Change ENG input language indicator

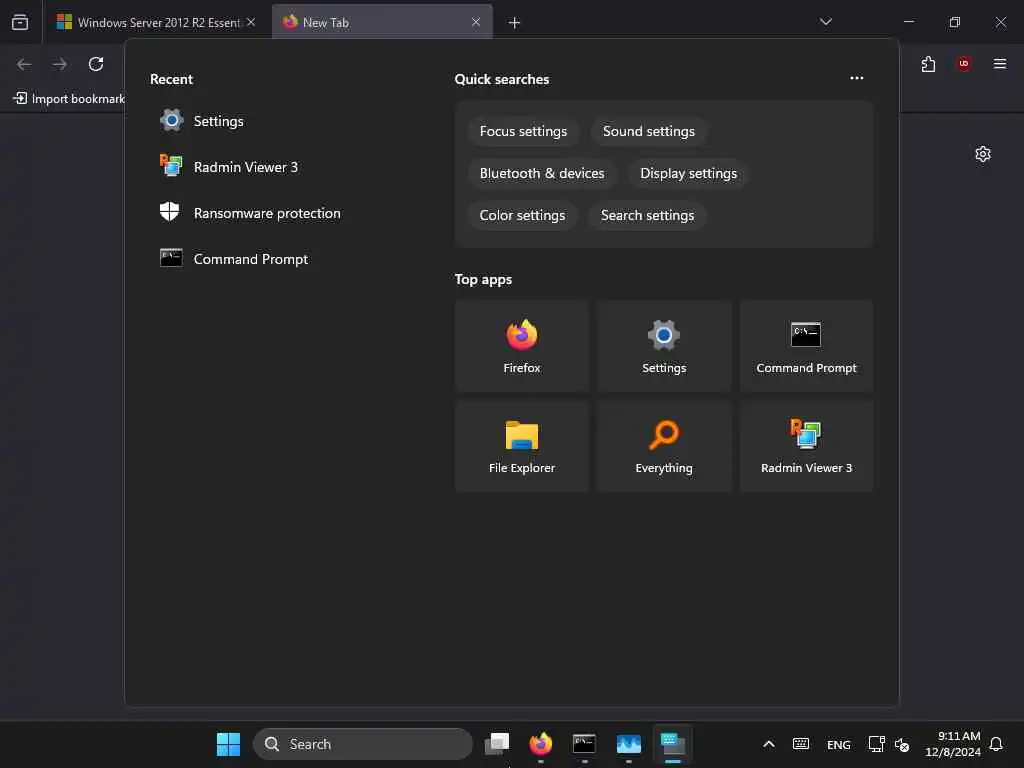[x=839, y=744]
